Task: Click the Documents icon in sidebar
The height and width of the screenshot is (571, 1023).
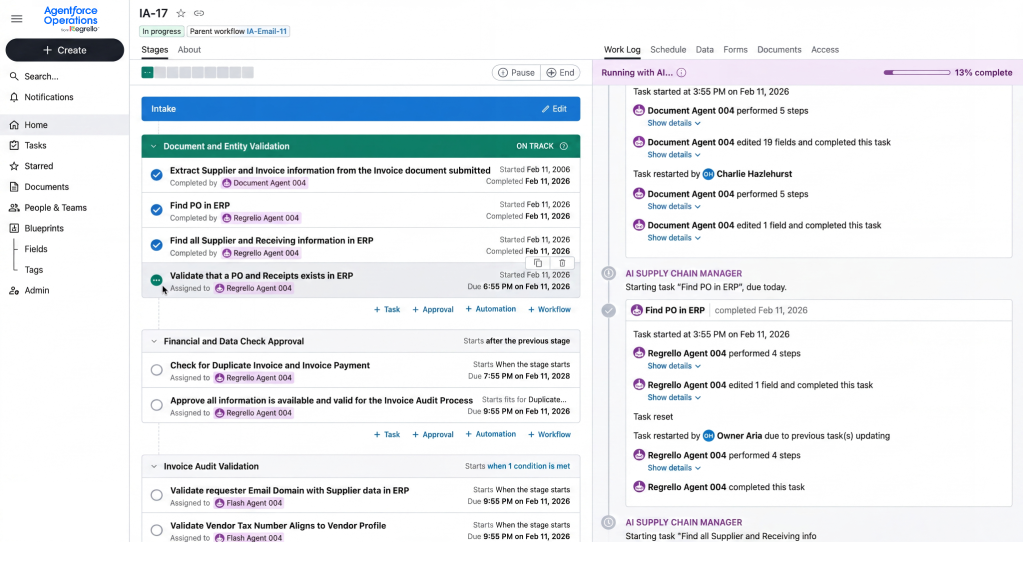Action: coord(14,187)
